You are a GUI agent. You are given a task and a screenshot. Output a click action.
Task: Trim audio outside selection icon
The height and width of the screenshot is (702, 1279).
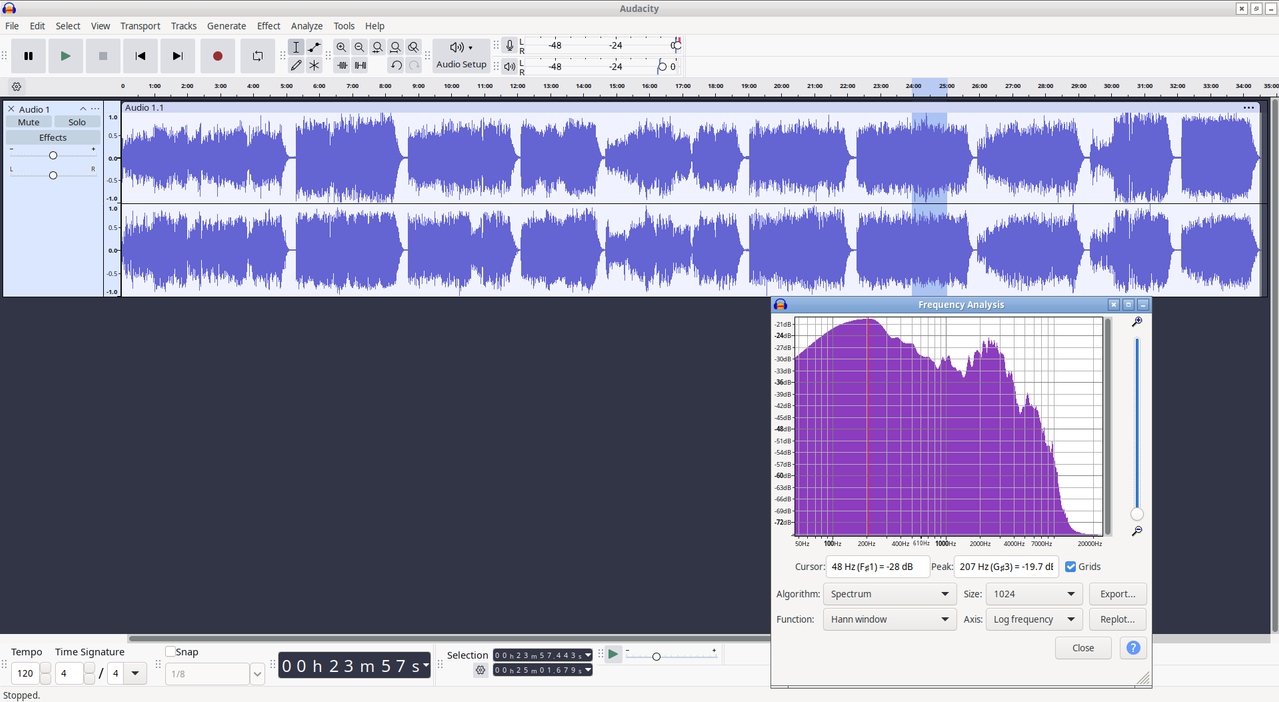pos(342,65)
